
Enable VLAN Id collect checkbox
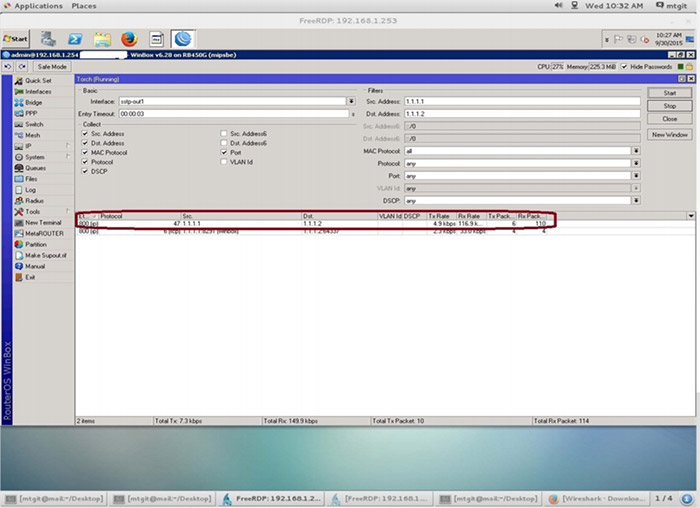[x=224, y=162]
